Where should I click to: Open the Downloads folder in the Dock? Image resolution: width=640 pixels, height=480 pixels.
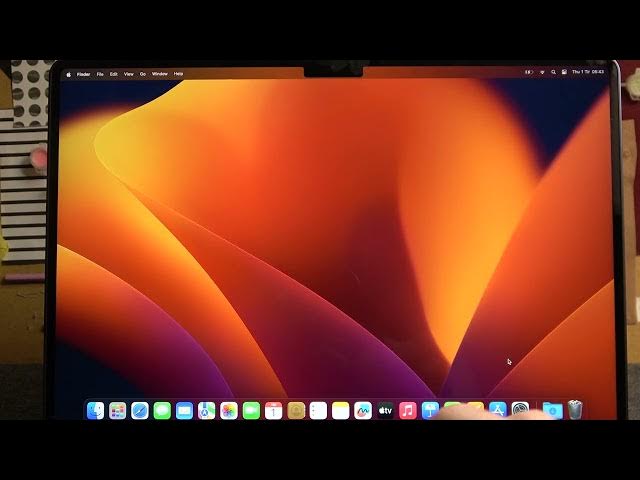click(x=552, y=410)
